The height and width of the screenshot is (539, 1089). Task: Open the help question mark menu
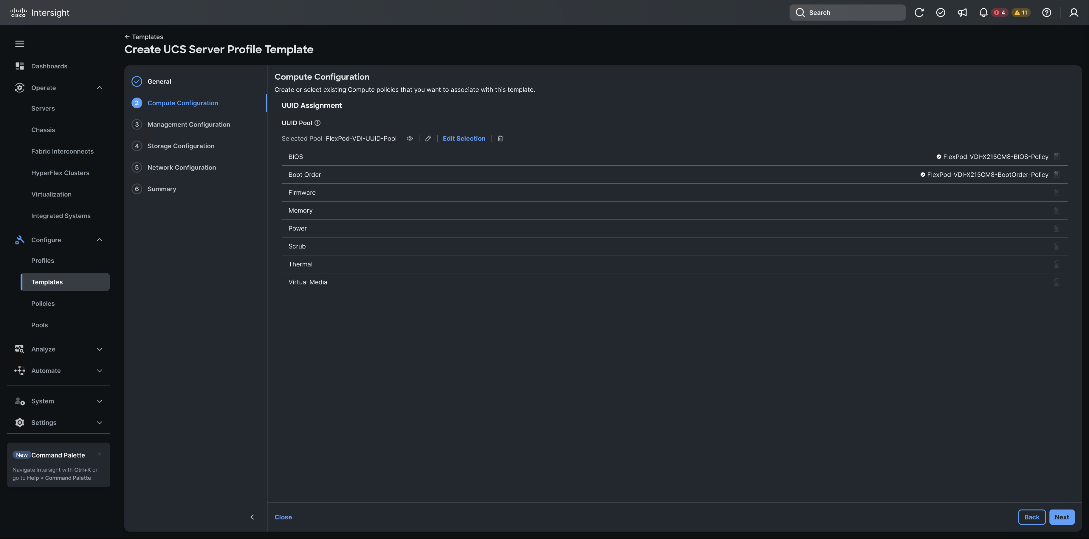[1047, 13]
